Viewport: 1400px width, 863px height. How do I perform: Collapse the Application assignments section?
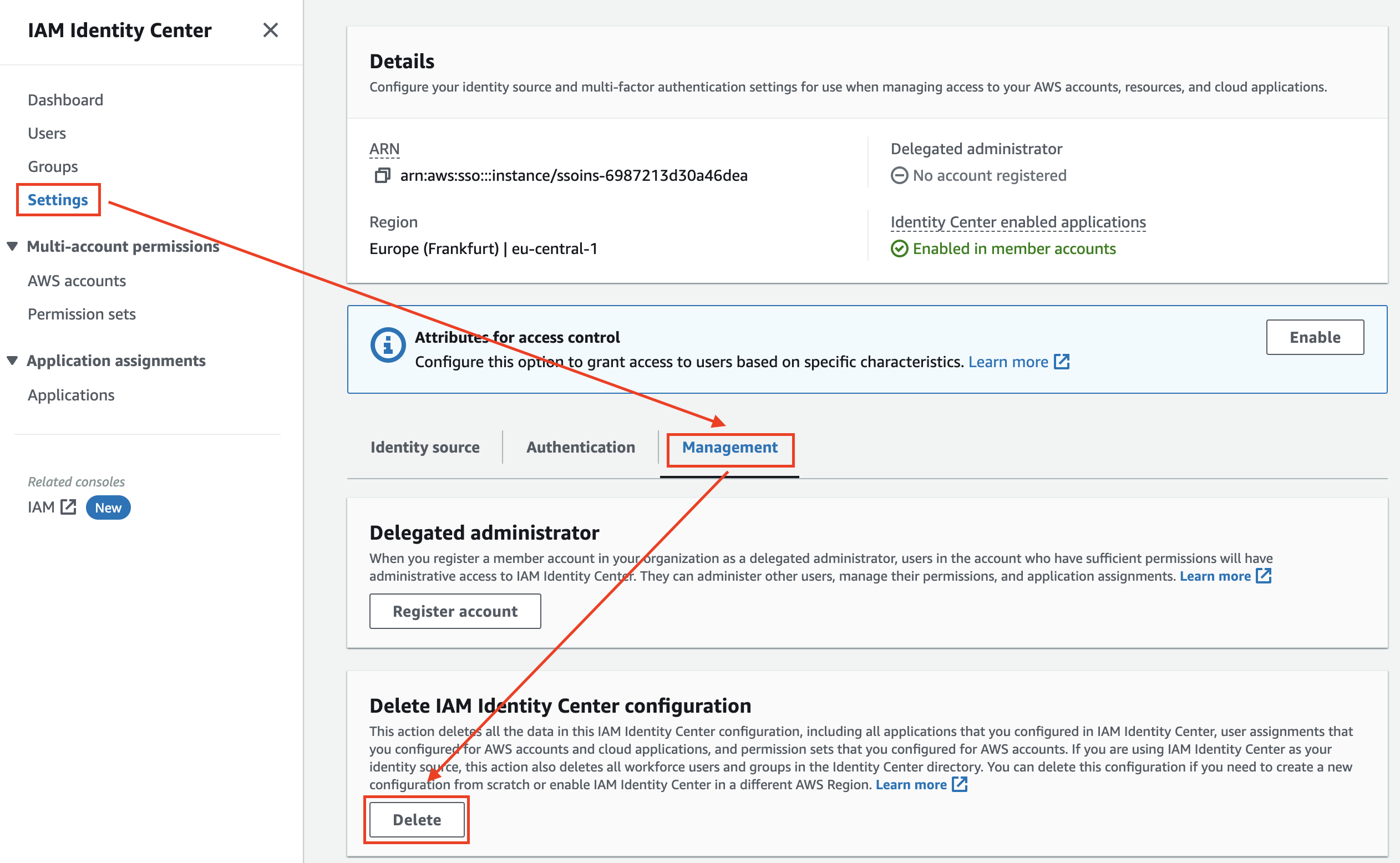pos(12,361)
